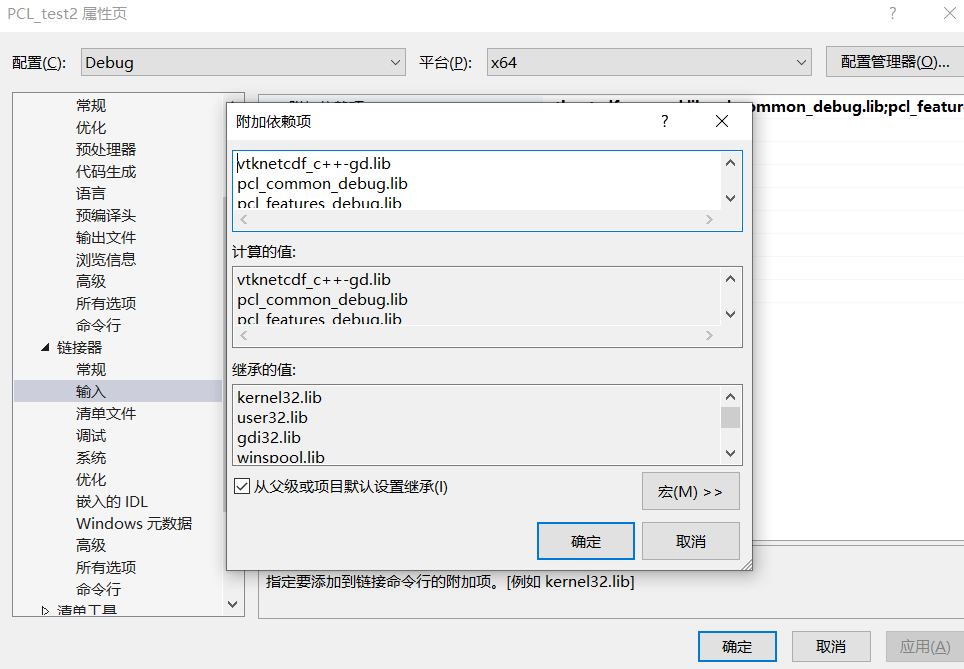The height and width of the screenshot is (669, 964).
Task: Click scroll-down arrow on left settings tree
Action: click(231, 603)
